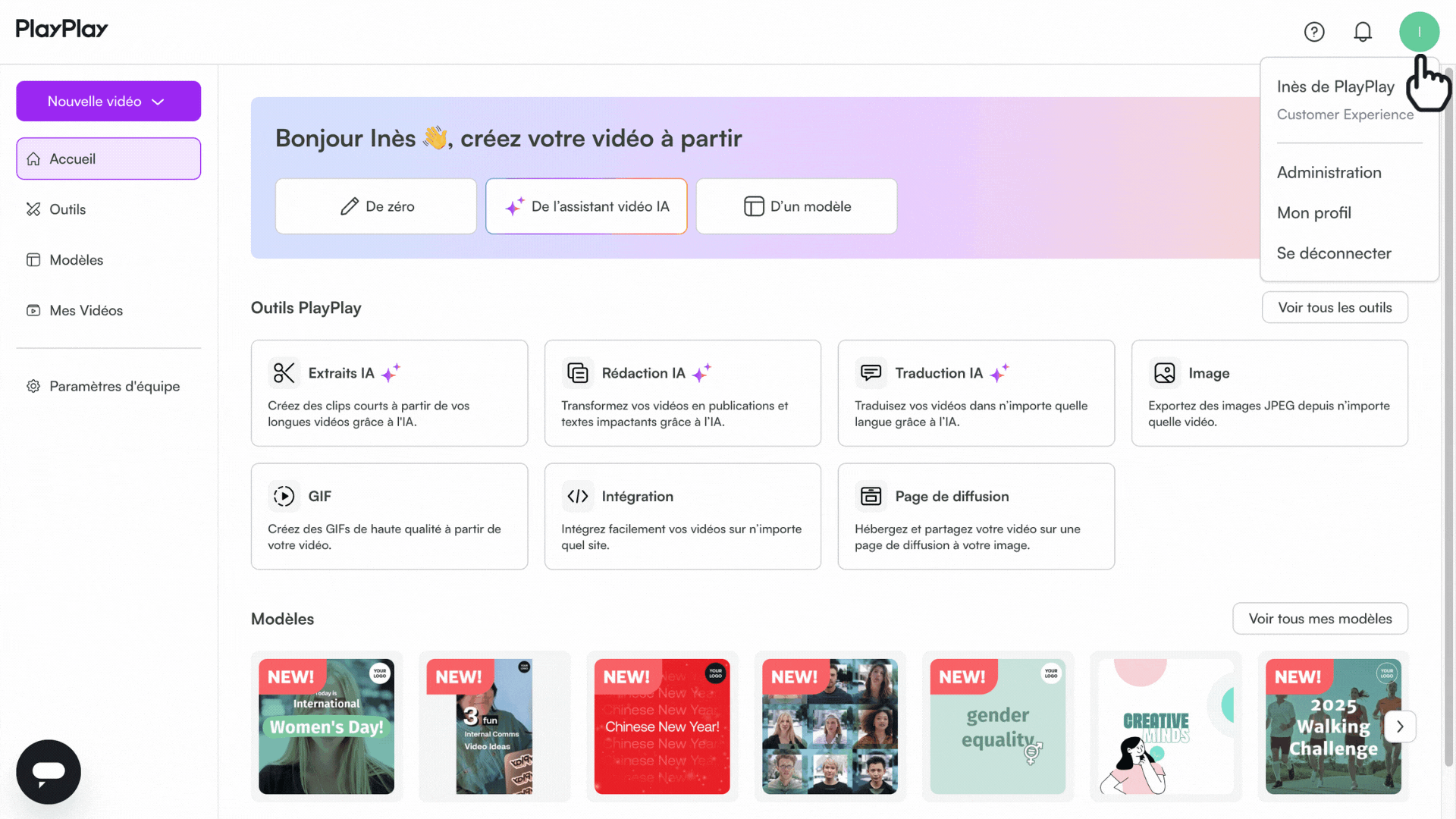Select International Women's Day template

click(x=326, y=726)
